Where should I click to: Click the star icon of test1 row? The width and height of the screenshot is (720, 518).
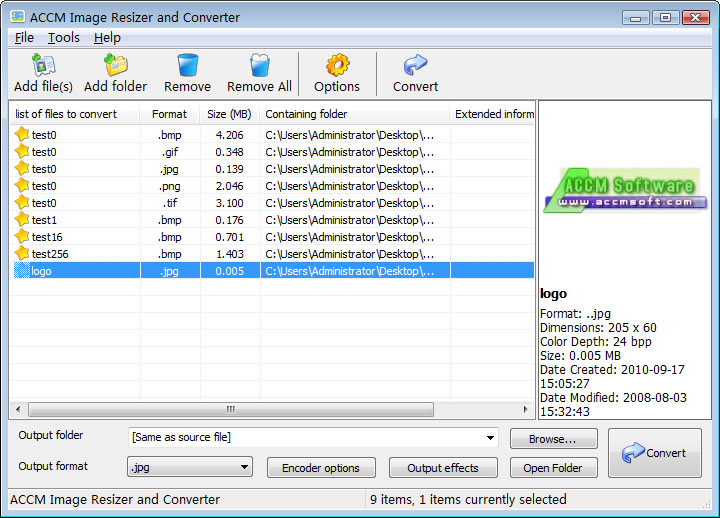[22, 220]
